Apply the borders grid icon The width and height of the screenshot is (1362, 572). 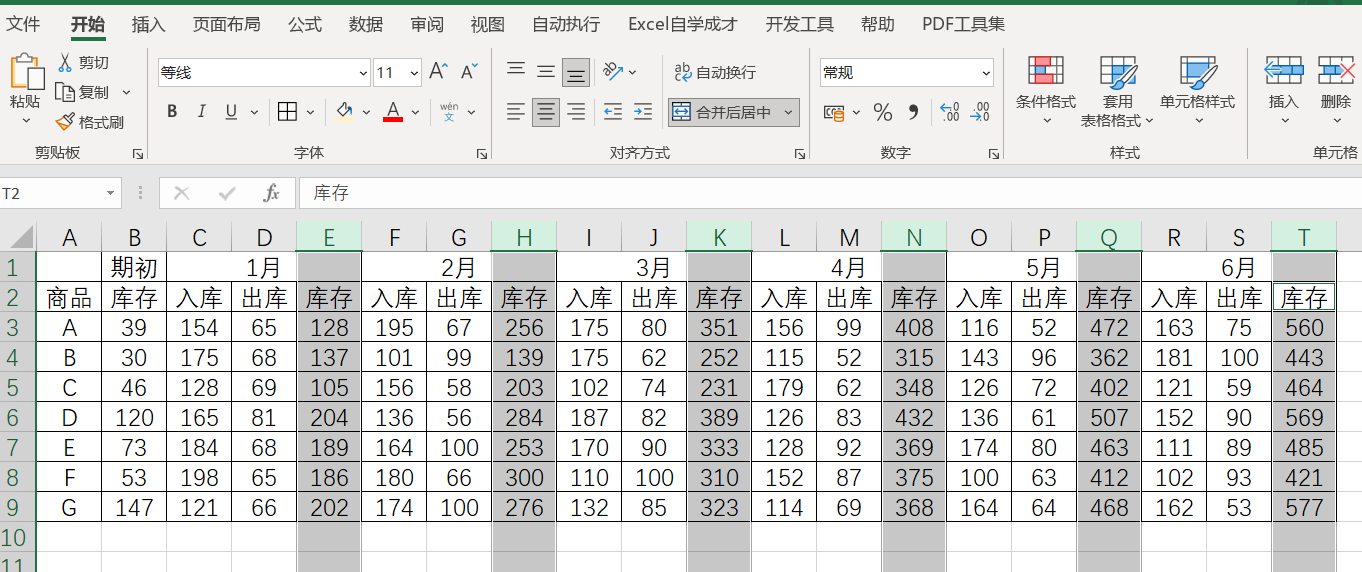point(288,111)
